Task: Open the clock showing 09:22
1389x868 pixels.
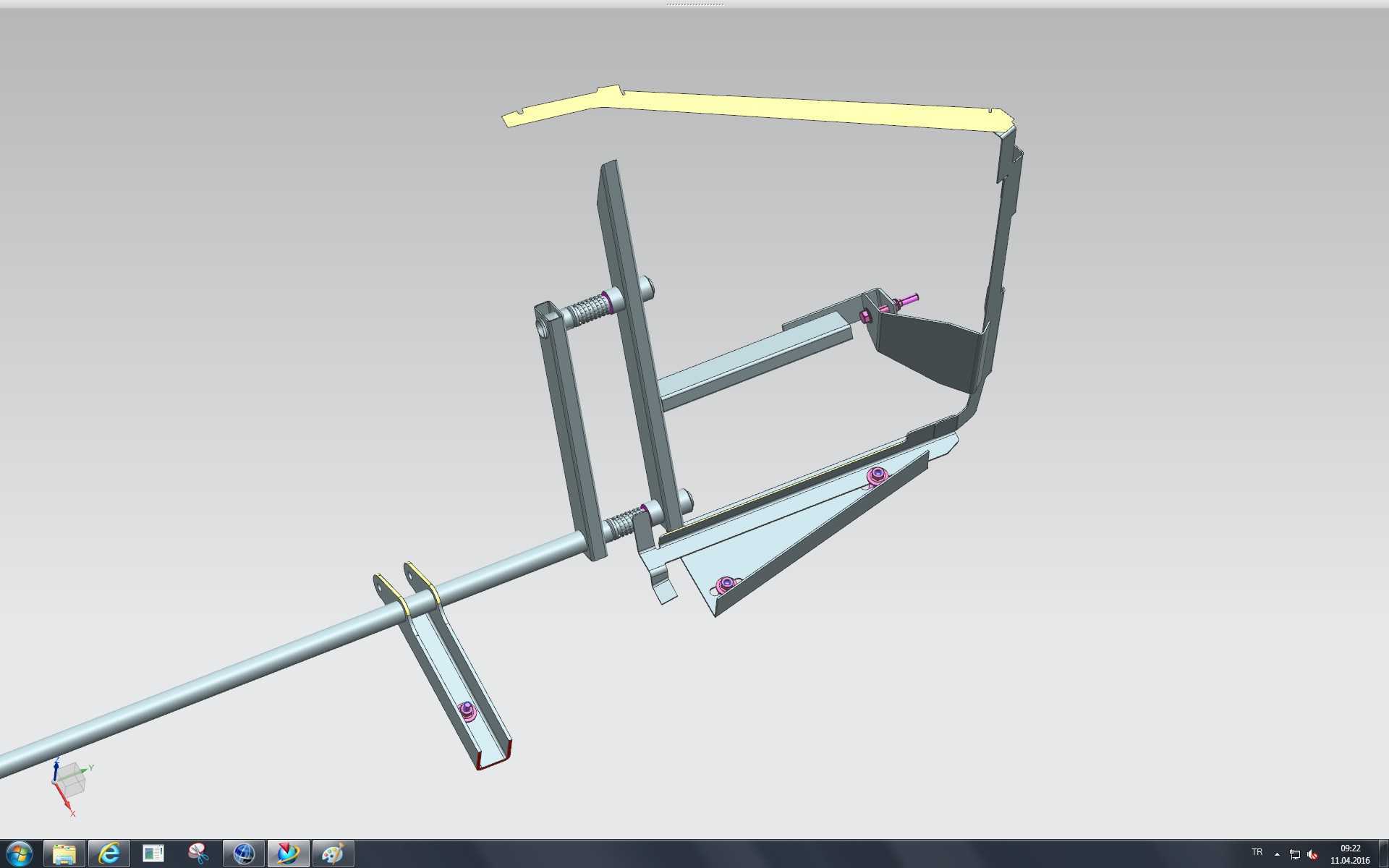Action: (1350, 854)
